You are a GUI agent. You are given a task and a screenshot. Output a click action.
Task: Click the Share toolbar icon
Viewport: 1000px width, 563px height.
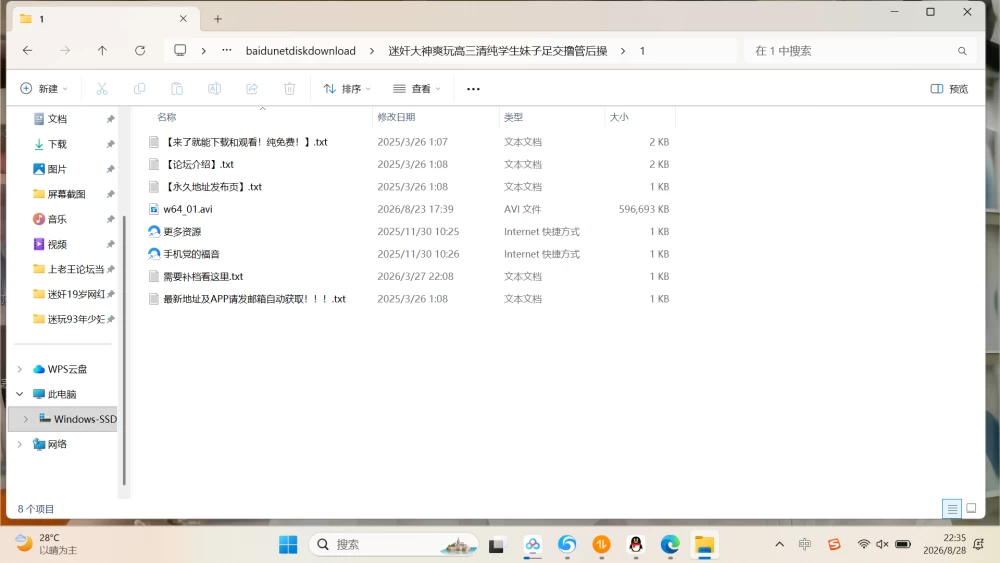pos(252,89)
